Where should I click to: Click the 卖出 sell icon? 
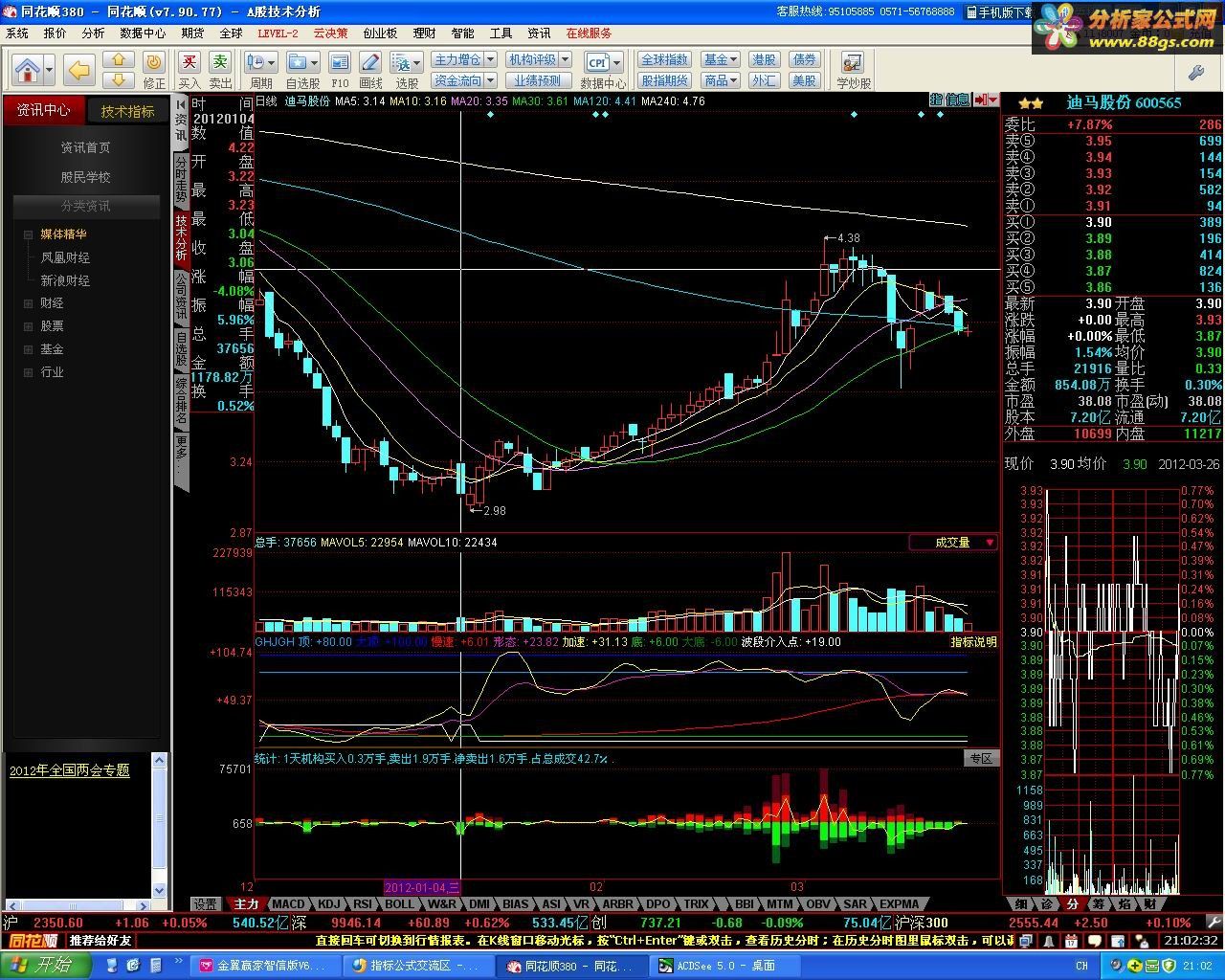[221, 71]
